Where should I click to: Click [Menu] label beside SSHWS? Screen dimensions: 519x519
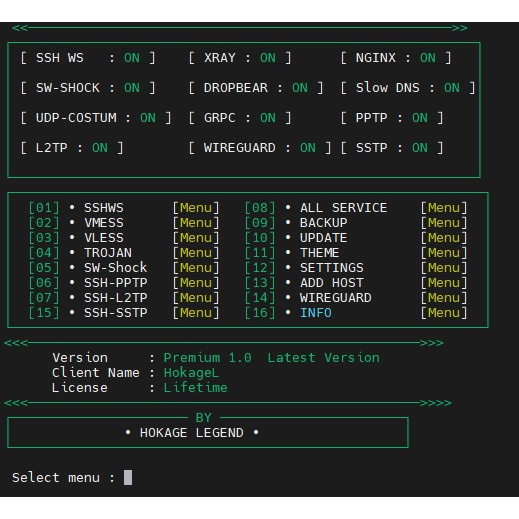(196, 208)
